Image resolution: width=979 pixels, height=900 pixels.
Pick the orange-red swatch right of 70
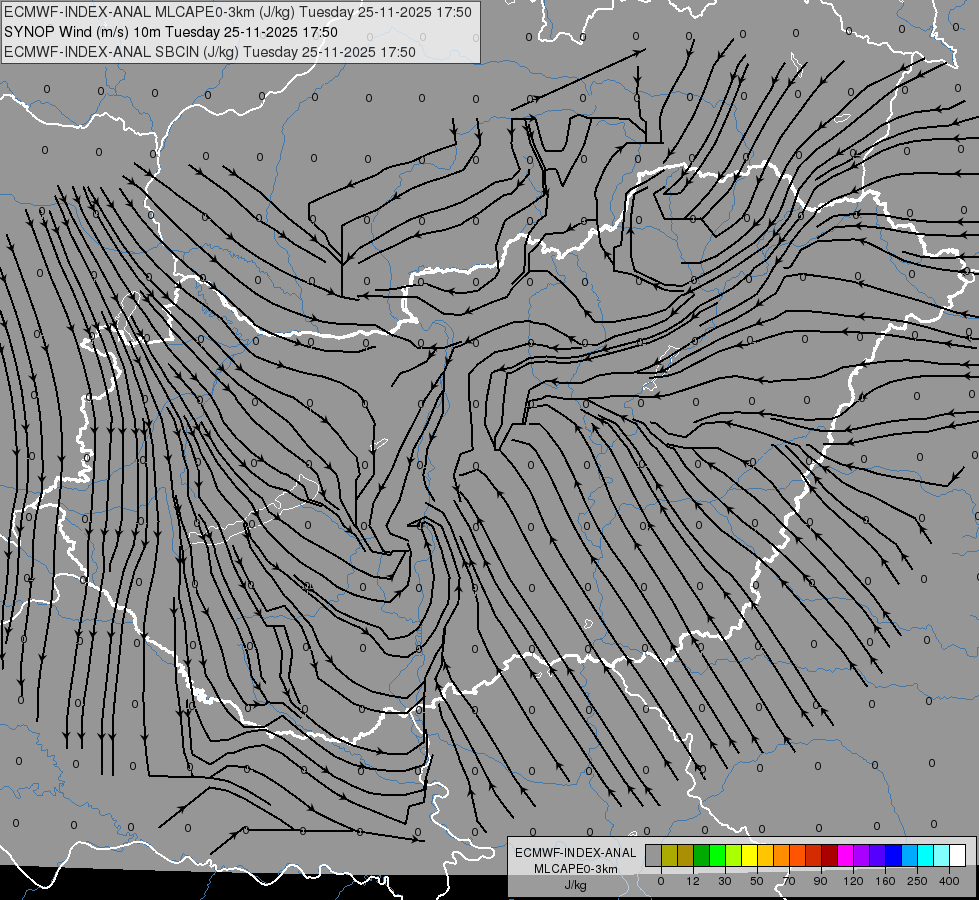798,855
